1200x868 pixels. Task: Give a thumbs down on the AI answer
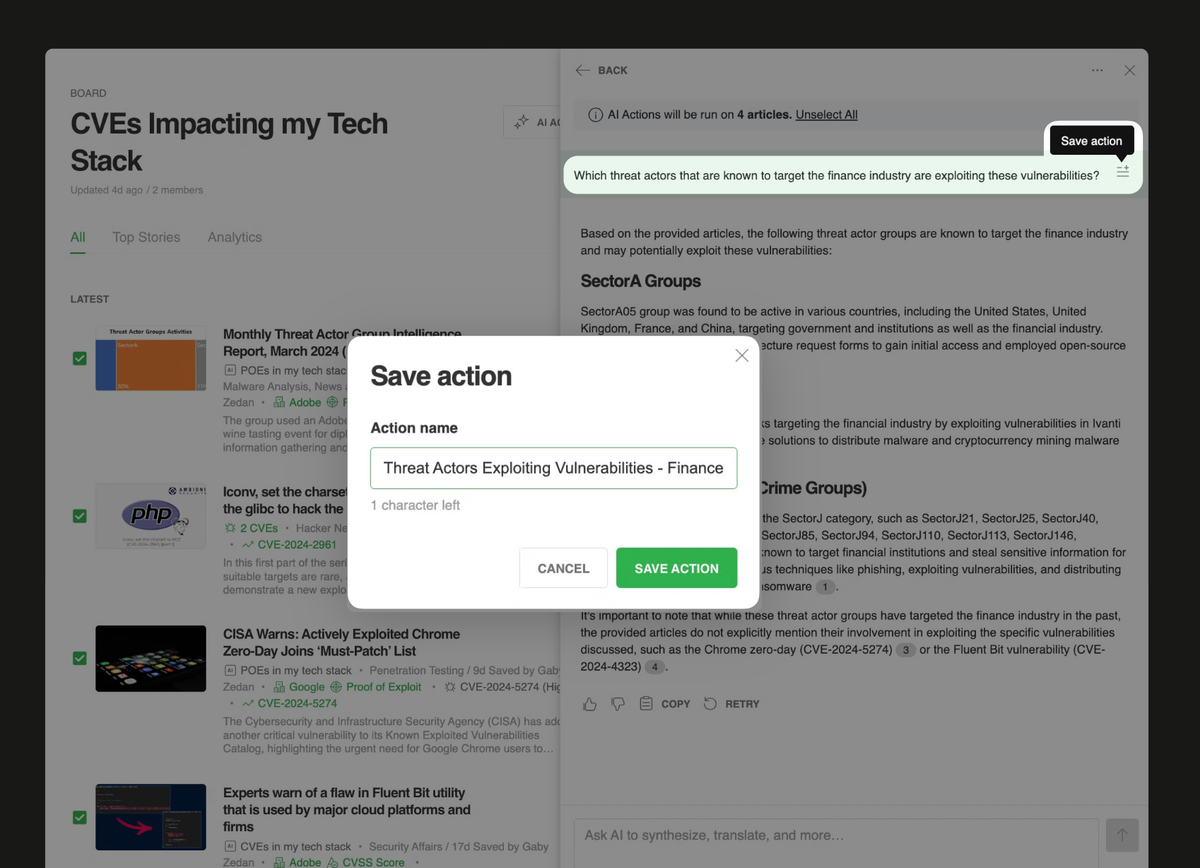[617, 704]
